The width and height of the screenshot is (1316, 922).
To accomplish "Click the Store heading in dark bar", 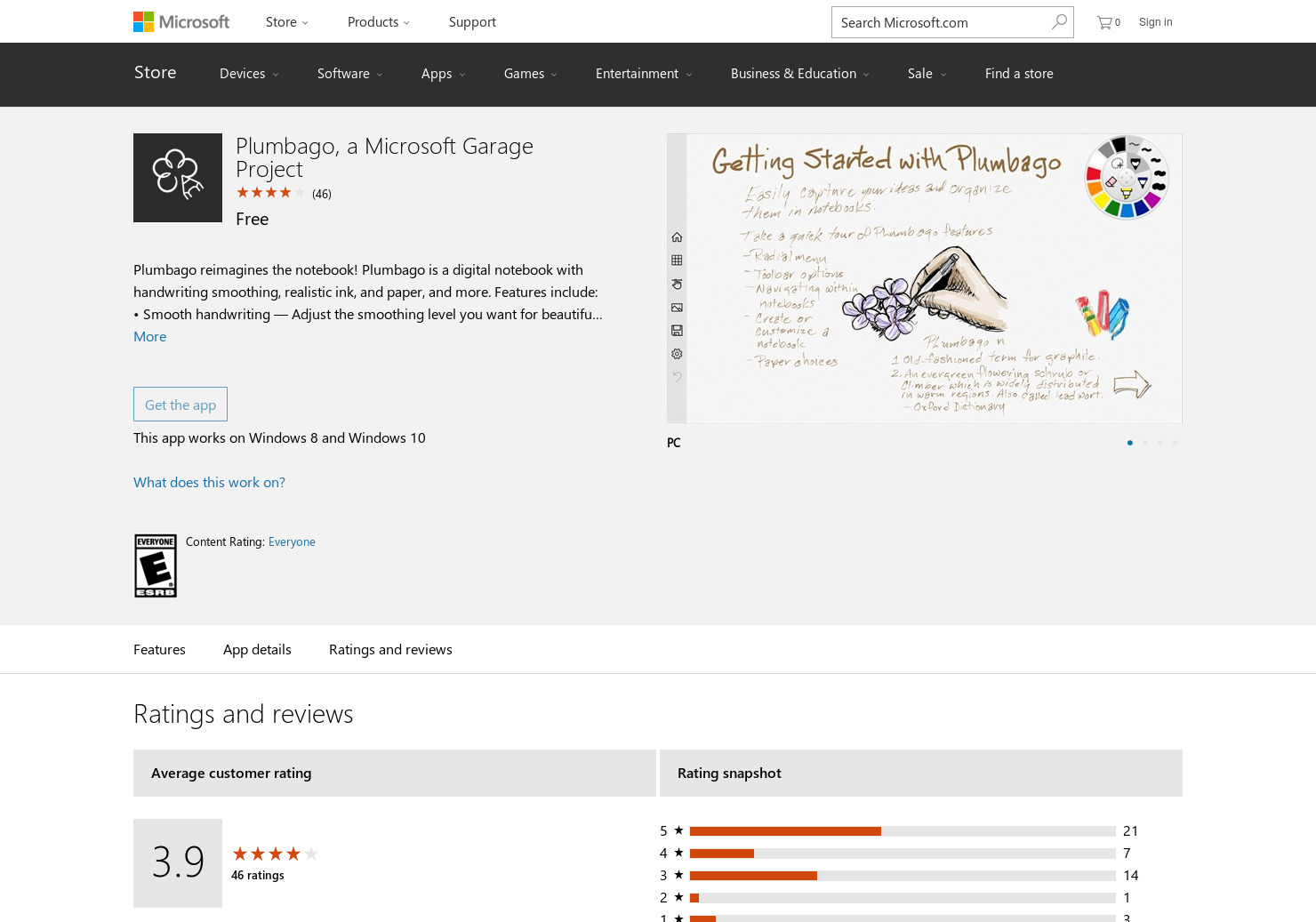I will 156,73.
